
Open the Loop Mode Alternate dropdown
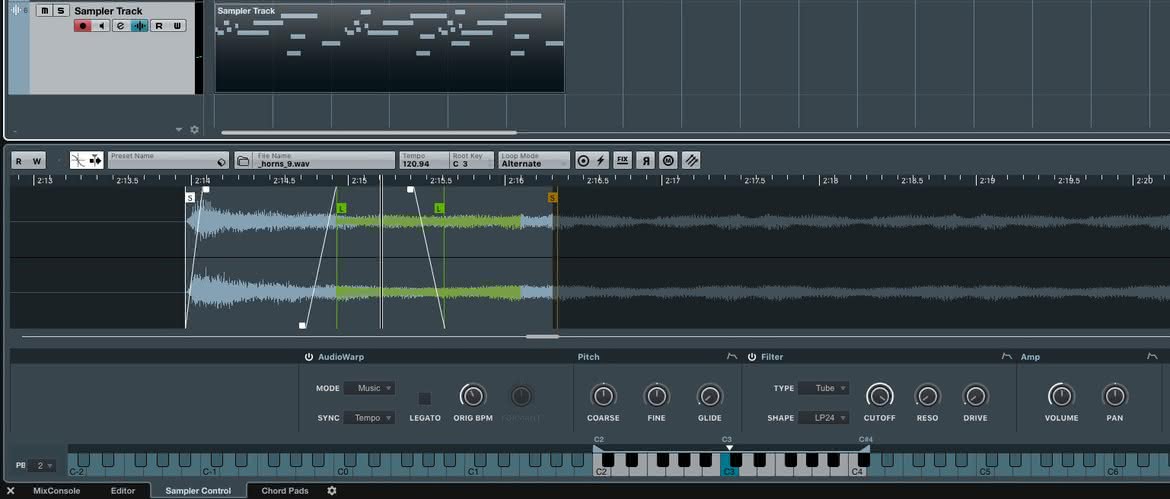pyautogui.click(x=534, y=160)
